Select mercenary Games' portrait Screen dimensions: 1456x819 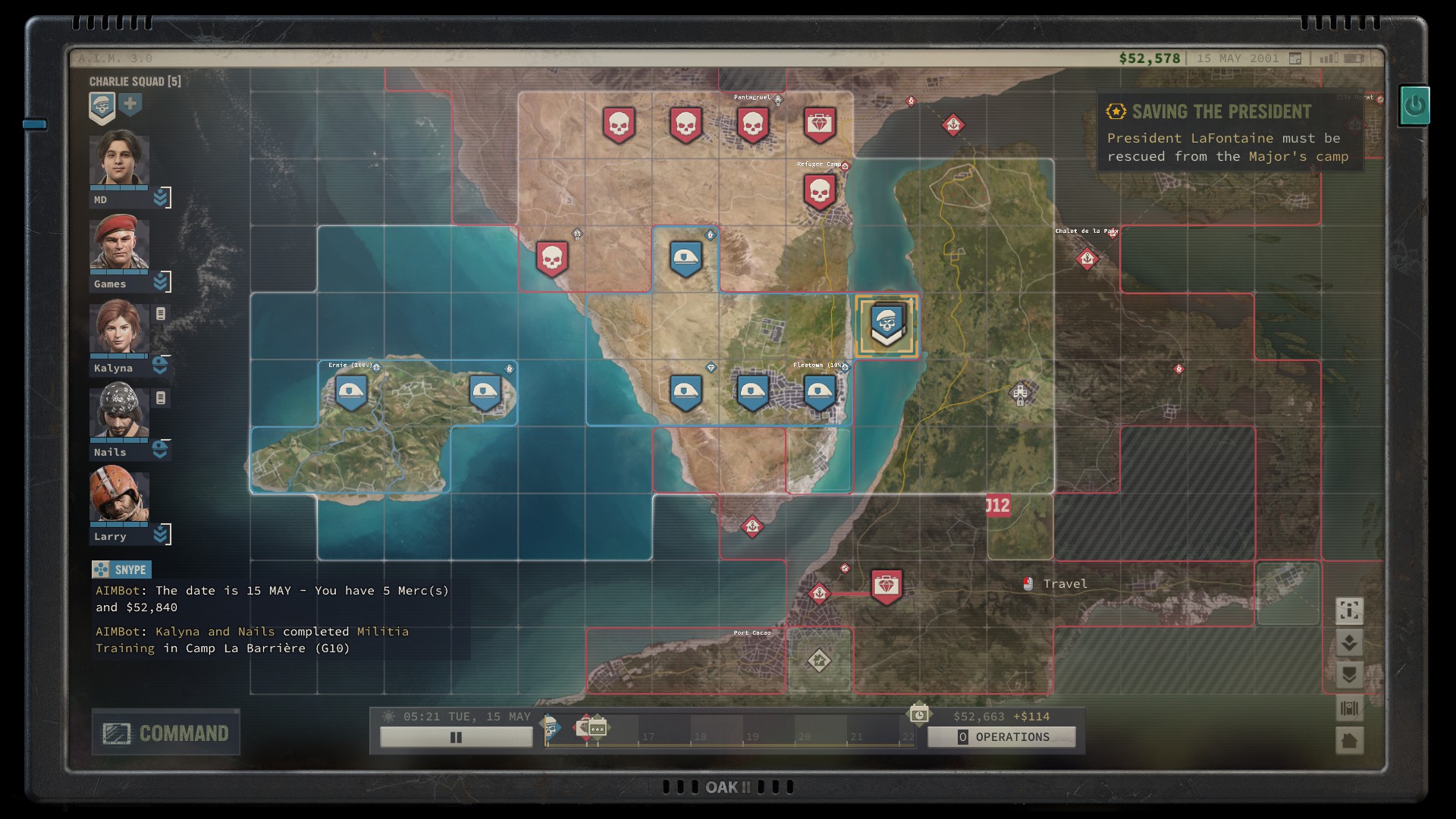pos(119,241)
